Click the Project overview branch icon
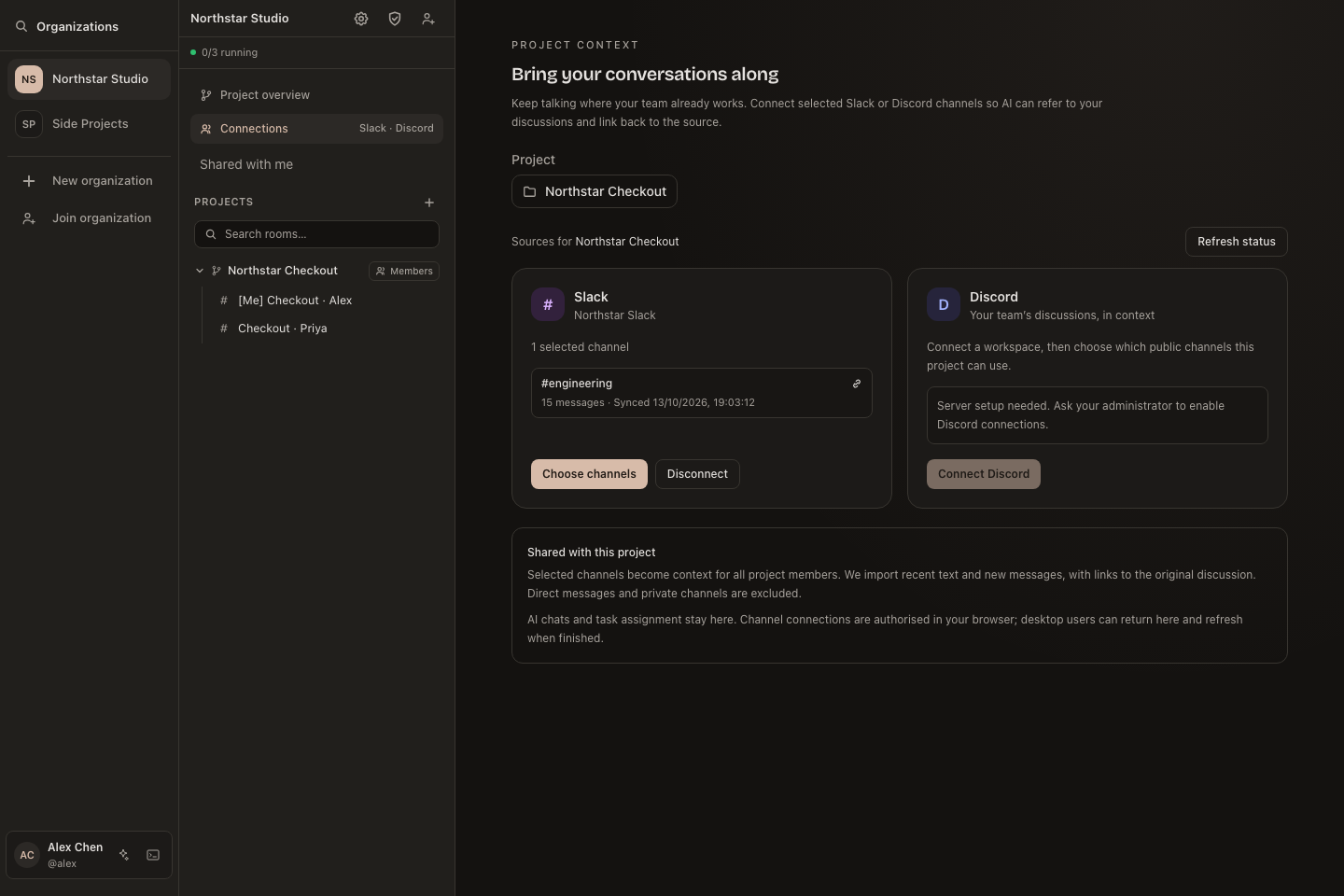Image resolution: width=1344 pixels, height=896 pixels. pos(206,95)
